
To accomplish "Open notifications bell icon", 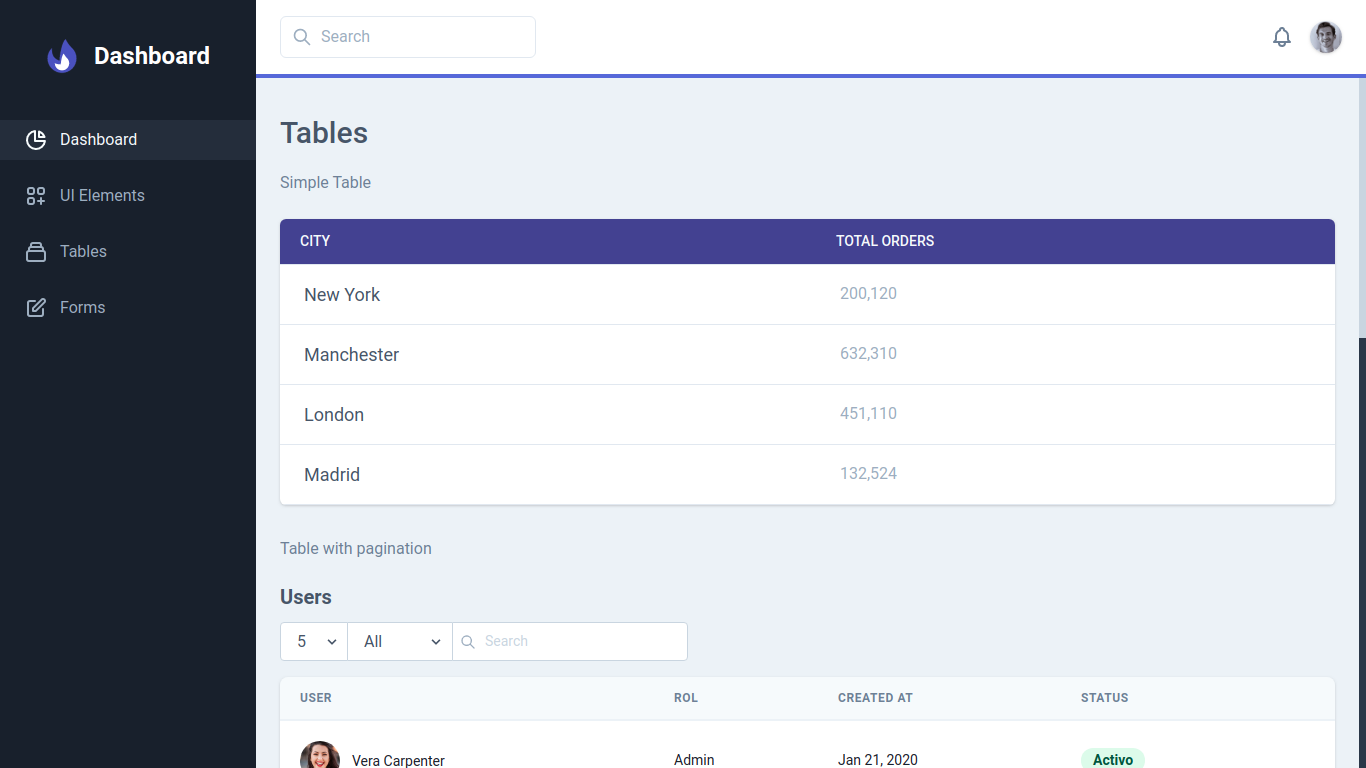I will tap(1282, 37).
